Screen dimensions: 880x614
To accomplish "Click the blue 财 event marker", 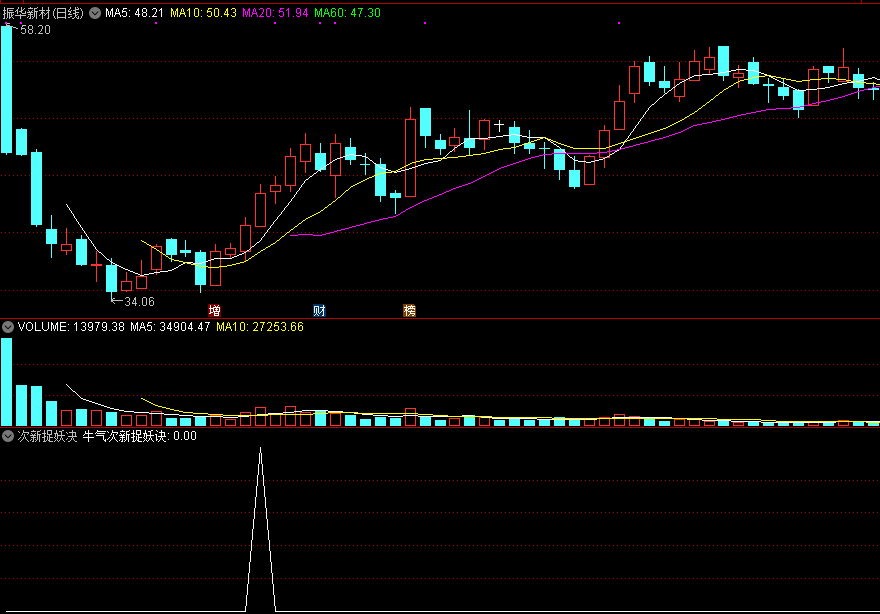I will click(319, 310).
